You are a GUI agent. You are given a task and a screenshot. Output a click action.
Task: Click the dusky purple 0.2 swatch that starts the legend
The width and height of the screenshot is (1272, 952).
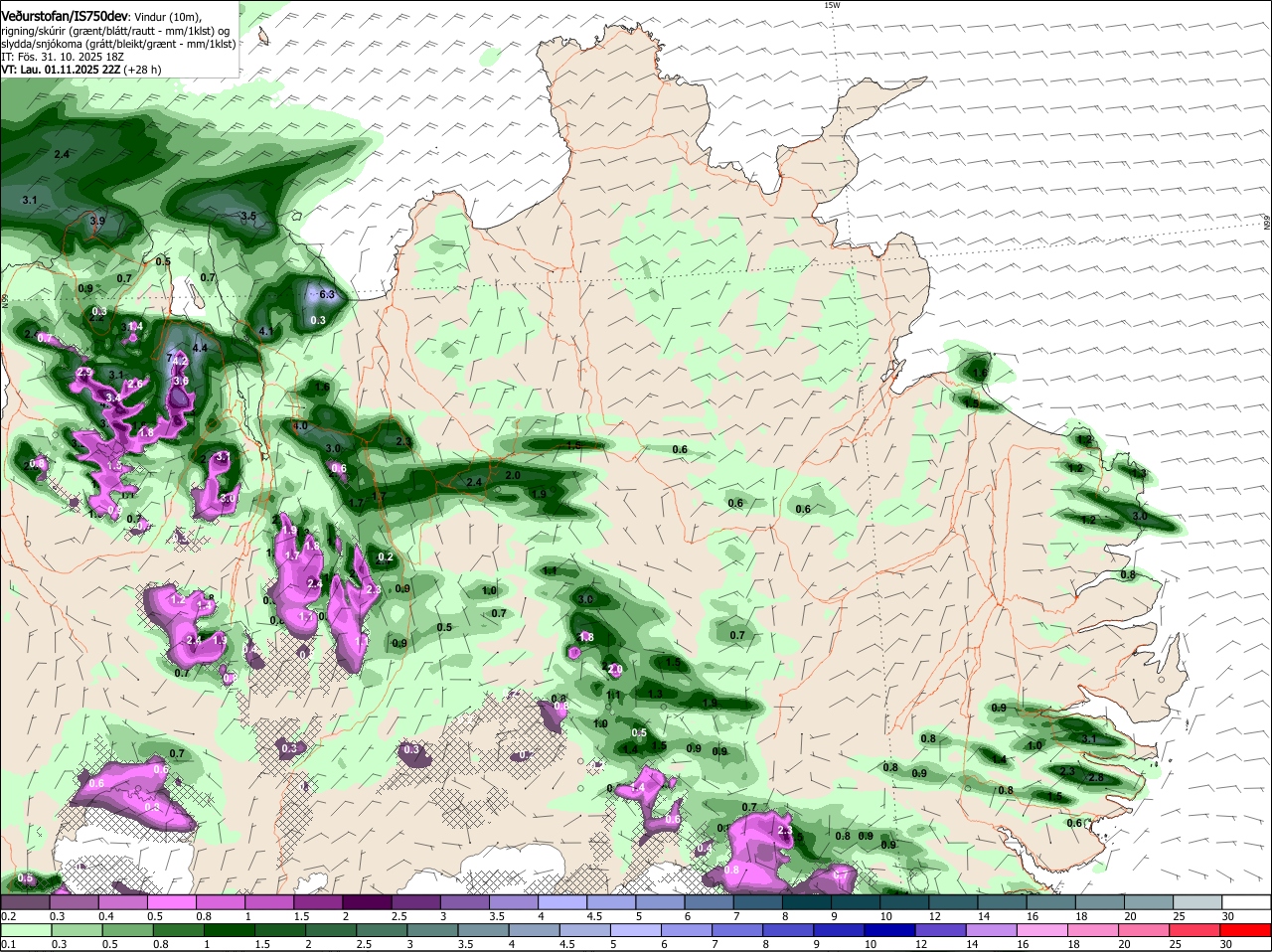[x=25, y=902]
